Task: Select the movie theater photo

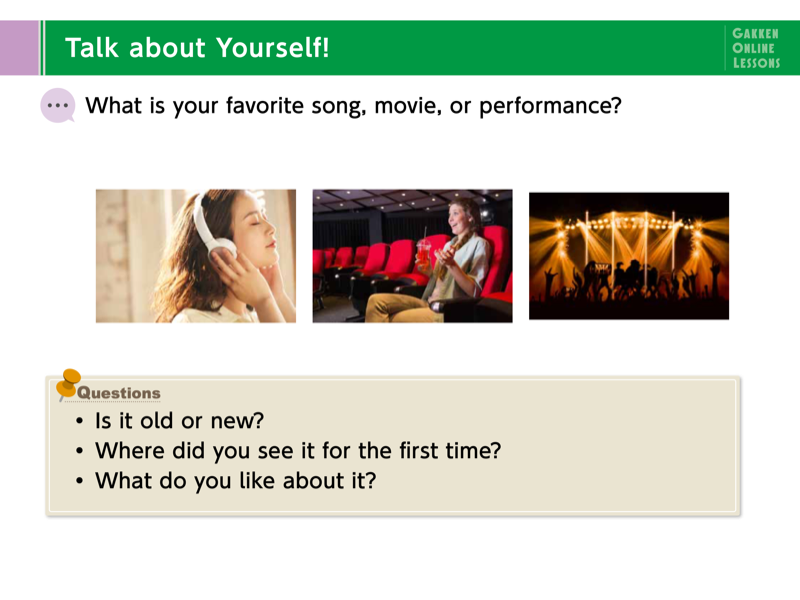Action: pyautogui.click(x=412, y=256)
